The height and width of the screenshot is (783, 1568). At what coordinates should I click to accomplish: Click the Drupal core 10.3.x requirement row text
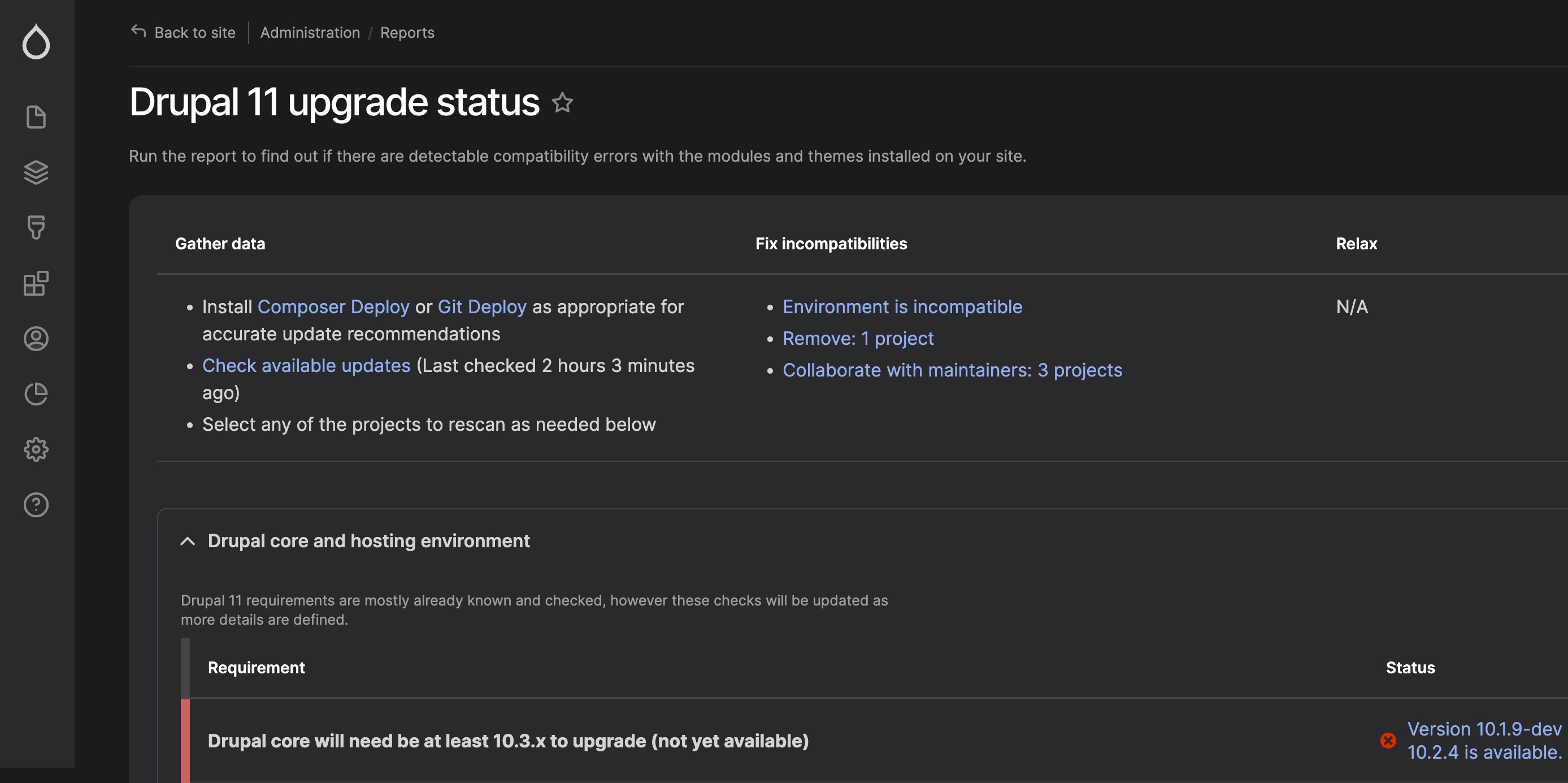[509, 741]
